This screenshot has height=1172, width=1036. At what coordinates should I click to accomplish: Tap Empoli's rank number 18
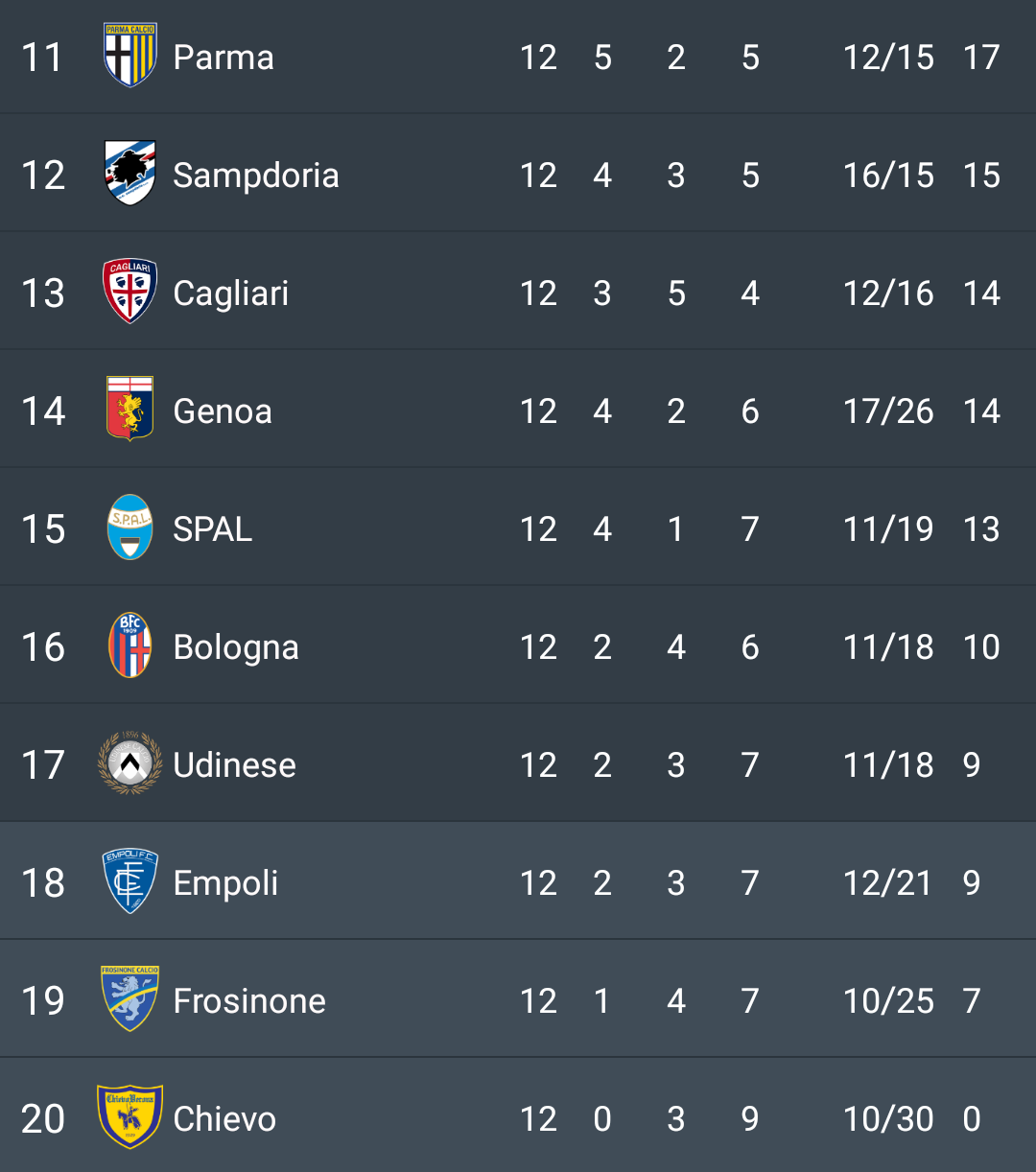43,883
